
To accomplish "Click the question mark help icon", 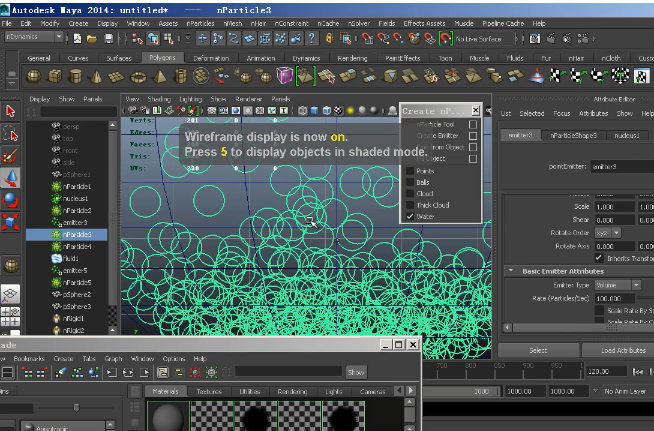I will (312, 38).
